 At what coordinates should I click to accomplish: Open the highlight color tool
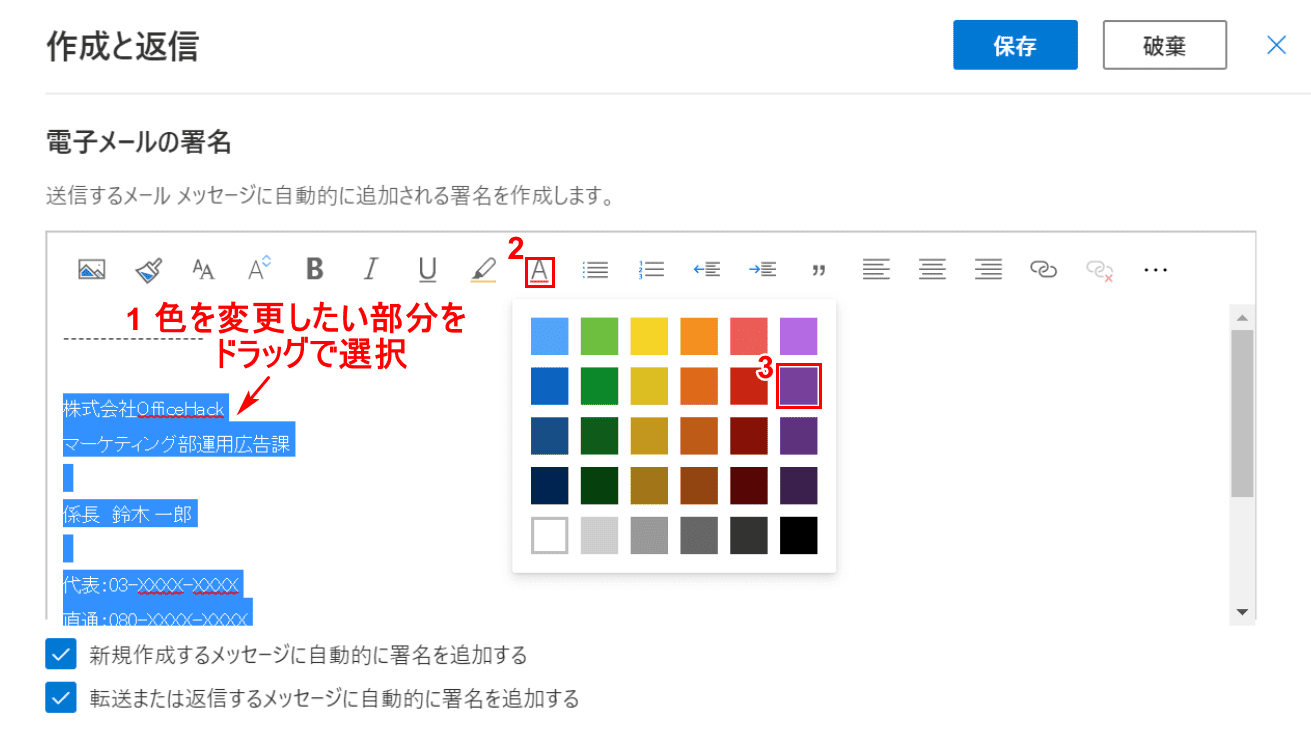point(483,269)
